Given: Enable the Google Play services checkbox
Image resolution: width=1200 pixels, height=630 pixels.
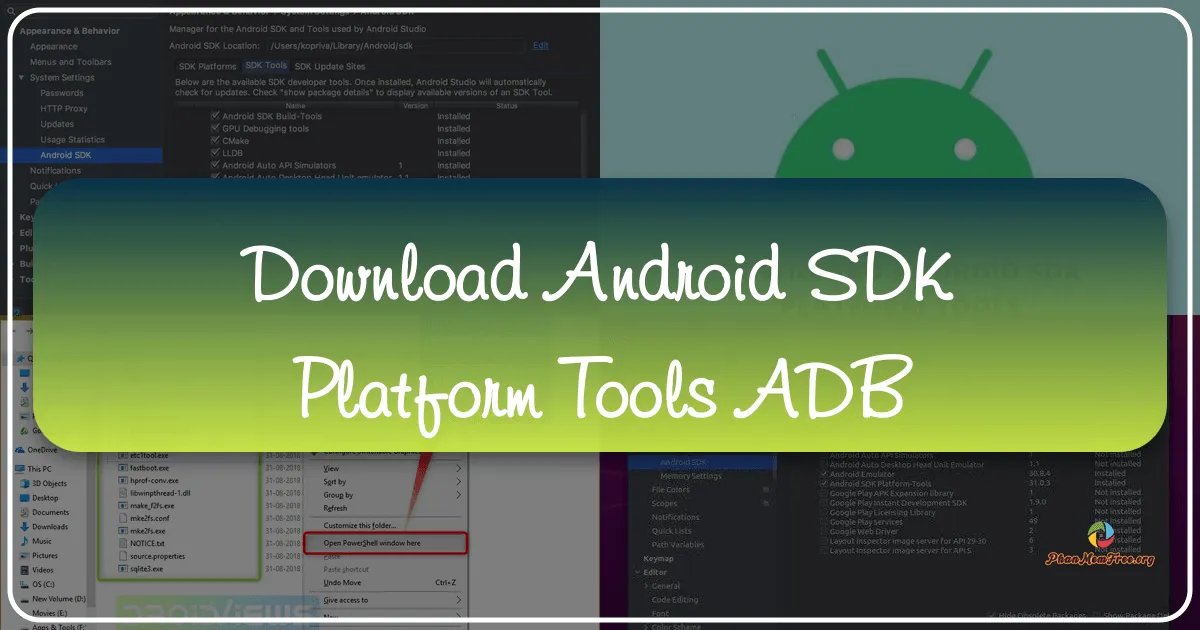Looking at the screenshot, I should click(x=824, y=522).
